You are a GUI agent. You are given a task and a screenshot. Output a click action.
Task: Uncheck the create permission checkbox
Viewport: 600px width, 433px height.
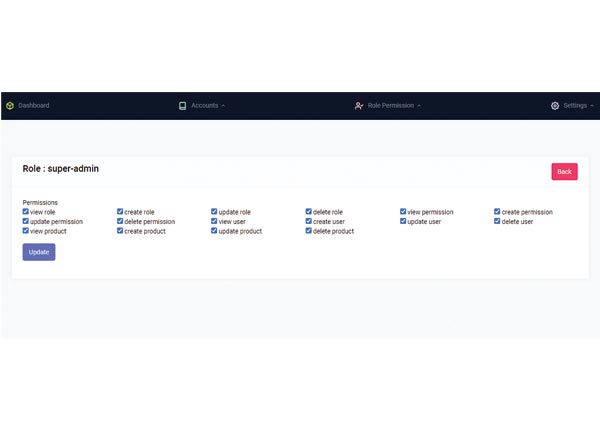(x=498, y=212)
